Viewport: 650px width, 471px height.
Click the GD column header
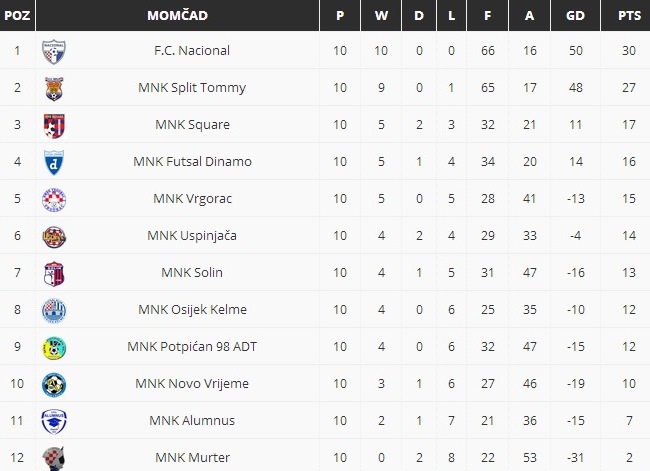[x=575, y=16]
